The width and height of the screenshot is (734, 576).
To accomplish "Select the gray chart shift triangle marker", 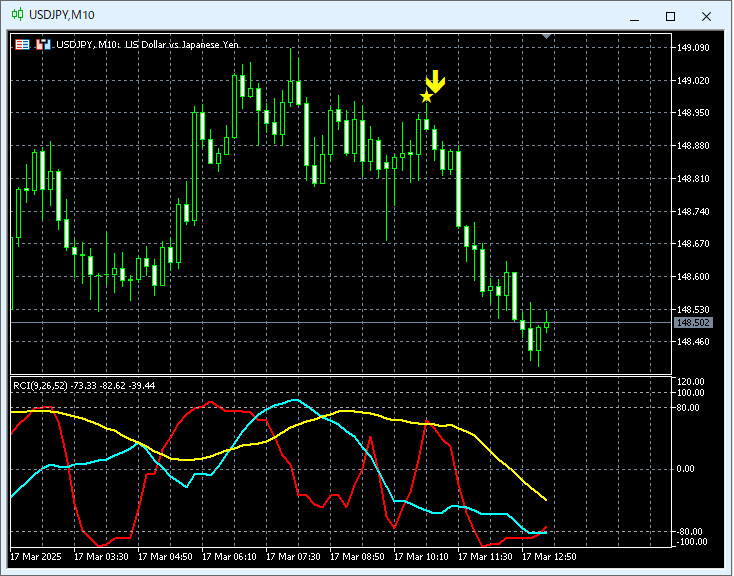I will [x=546, y=36].
